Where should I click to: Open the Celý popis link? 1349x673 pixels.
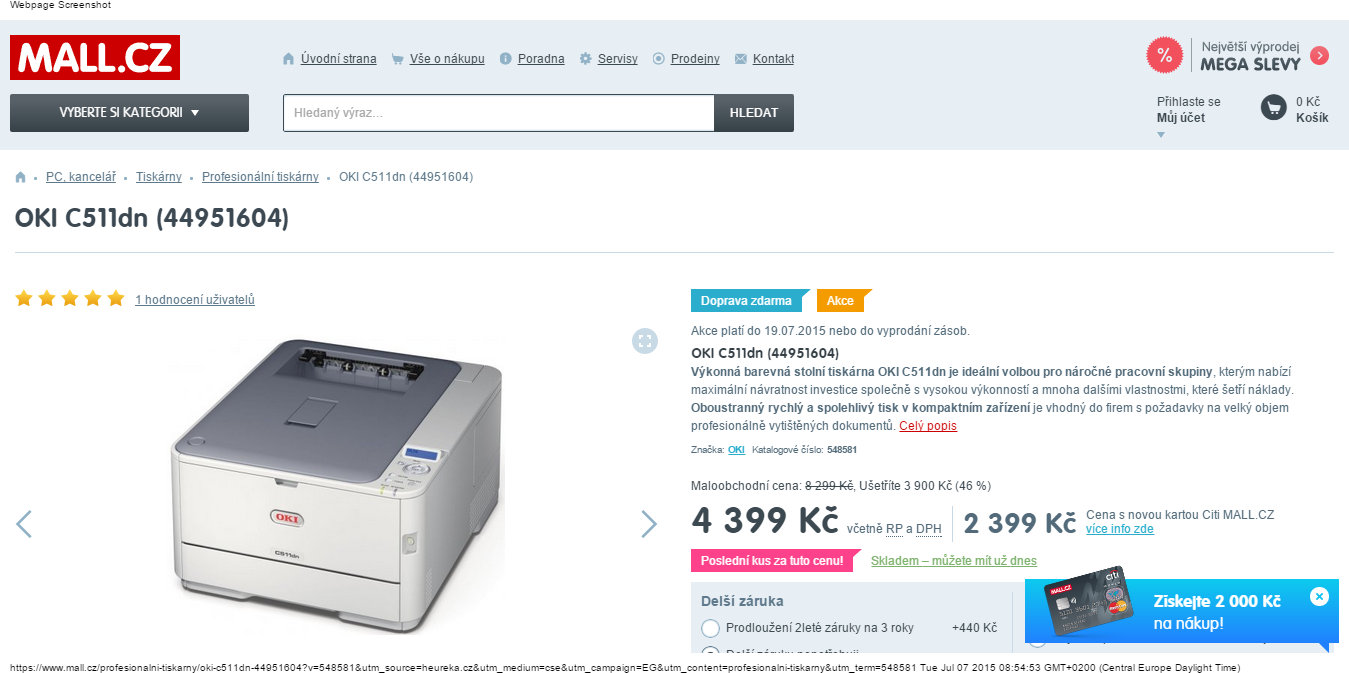click(928, 426)
